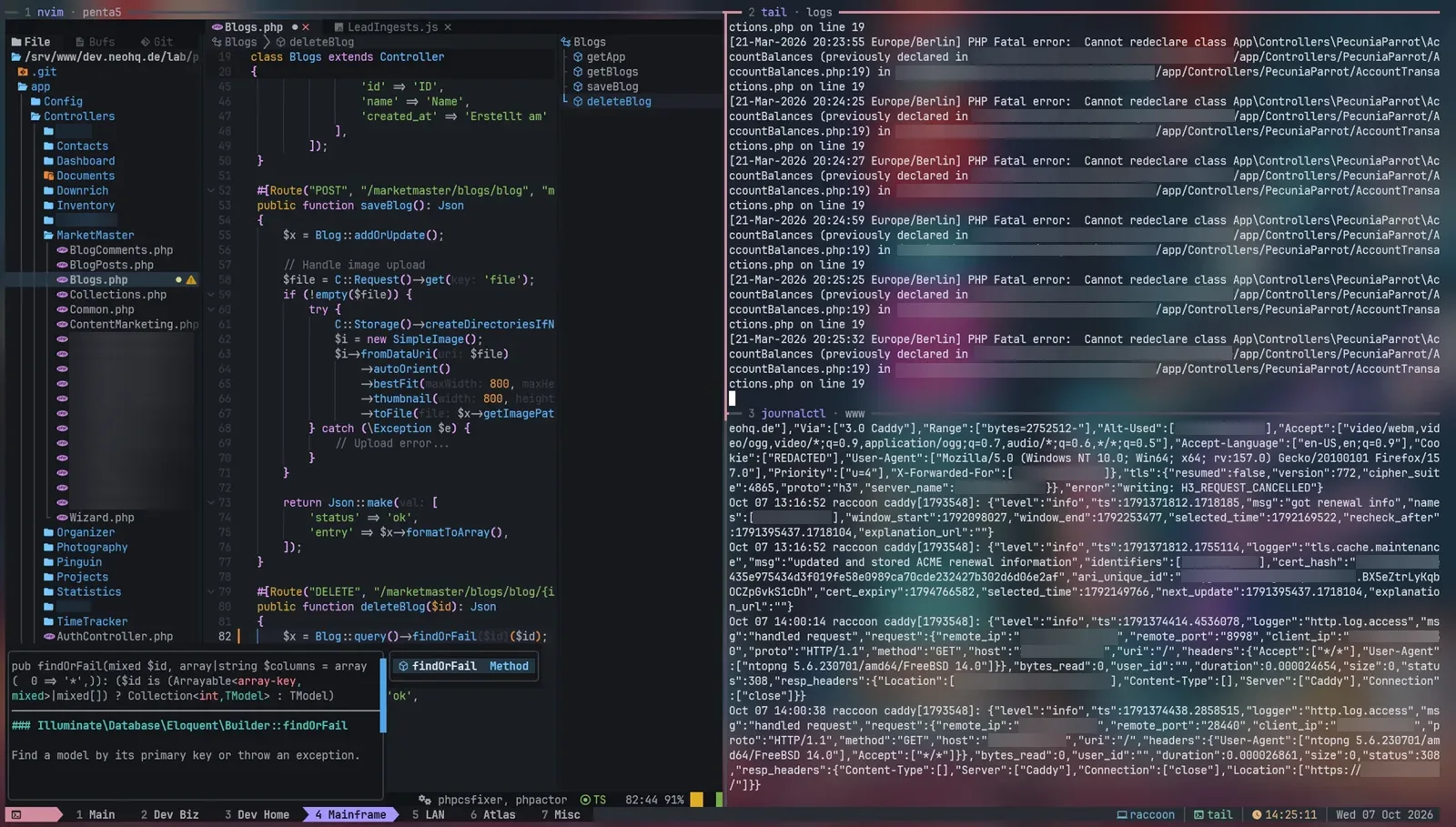
Task: Collapse the Controllers folder
Action: (73, 116)
